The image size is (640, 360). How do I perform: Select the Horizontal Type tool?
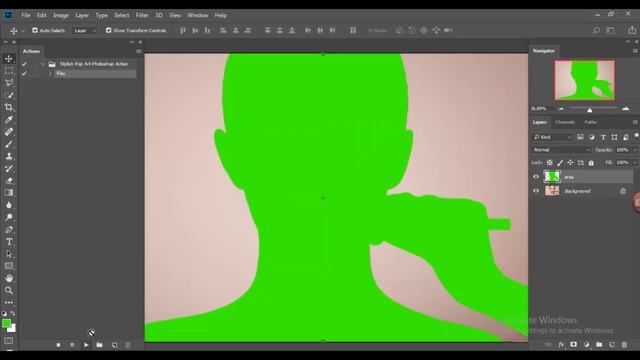[9, 242]
